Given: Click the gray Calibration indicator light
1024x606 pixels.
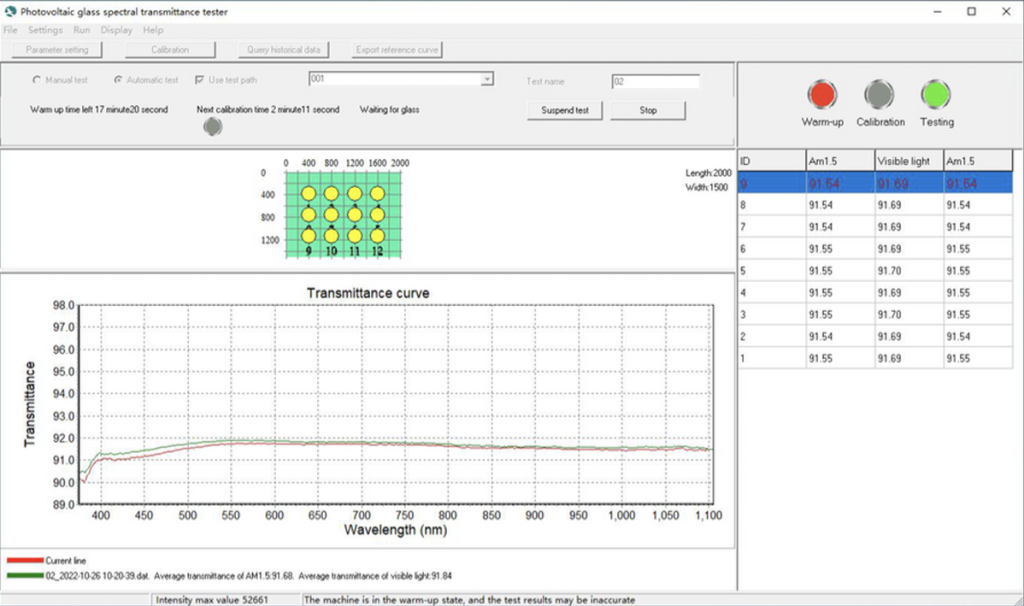Looking at the screenshot, I should (x=879, y=95).
